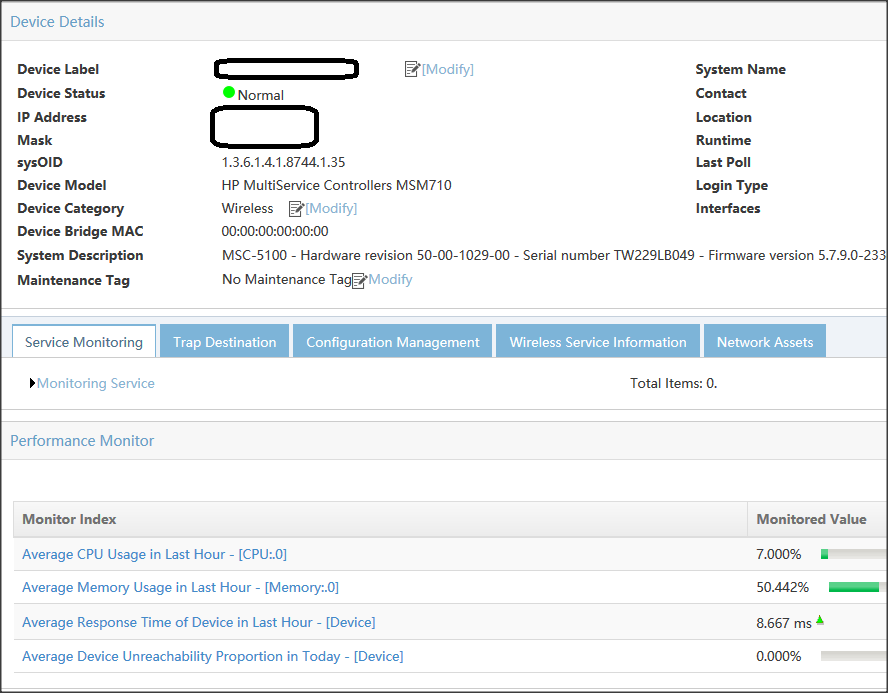The image size is (888, 693).
Task: Click the Location field label
Action: point(724,117)
